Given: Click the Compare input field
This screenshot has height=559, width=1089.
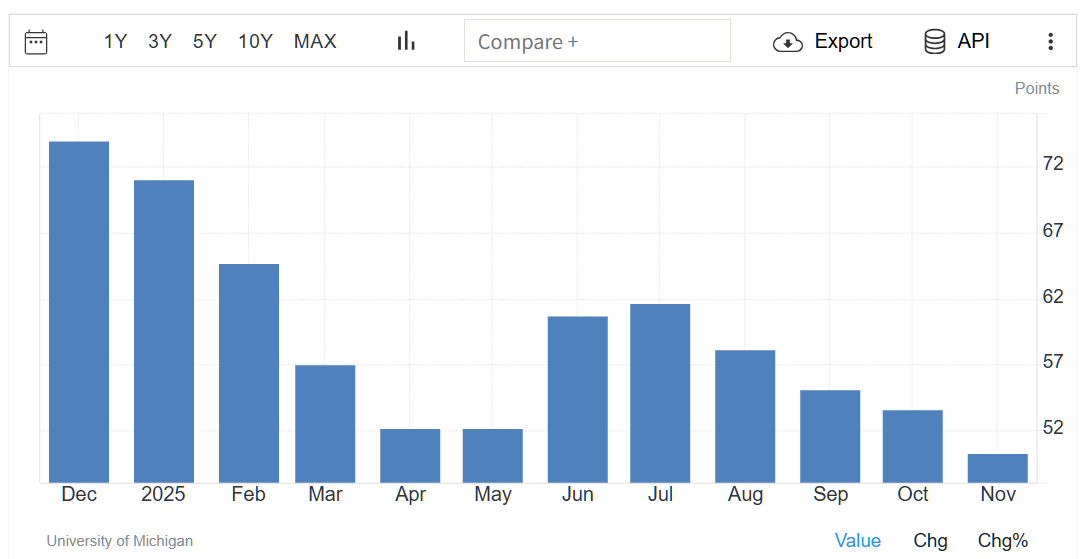Looking at the screenshot, I should pos(597,41).
